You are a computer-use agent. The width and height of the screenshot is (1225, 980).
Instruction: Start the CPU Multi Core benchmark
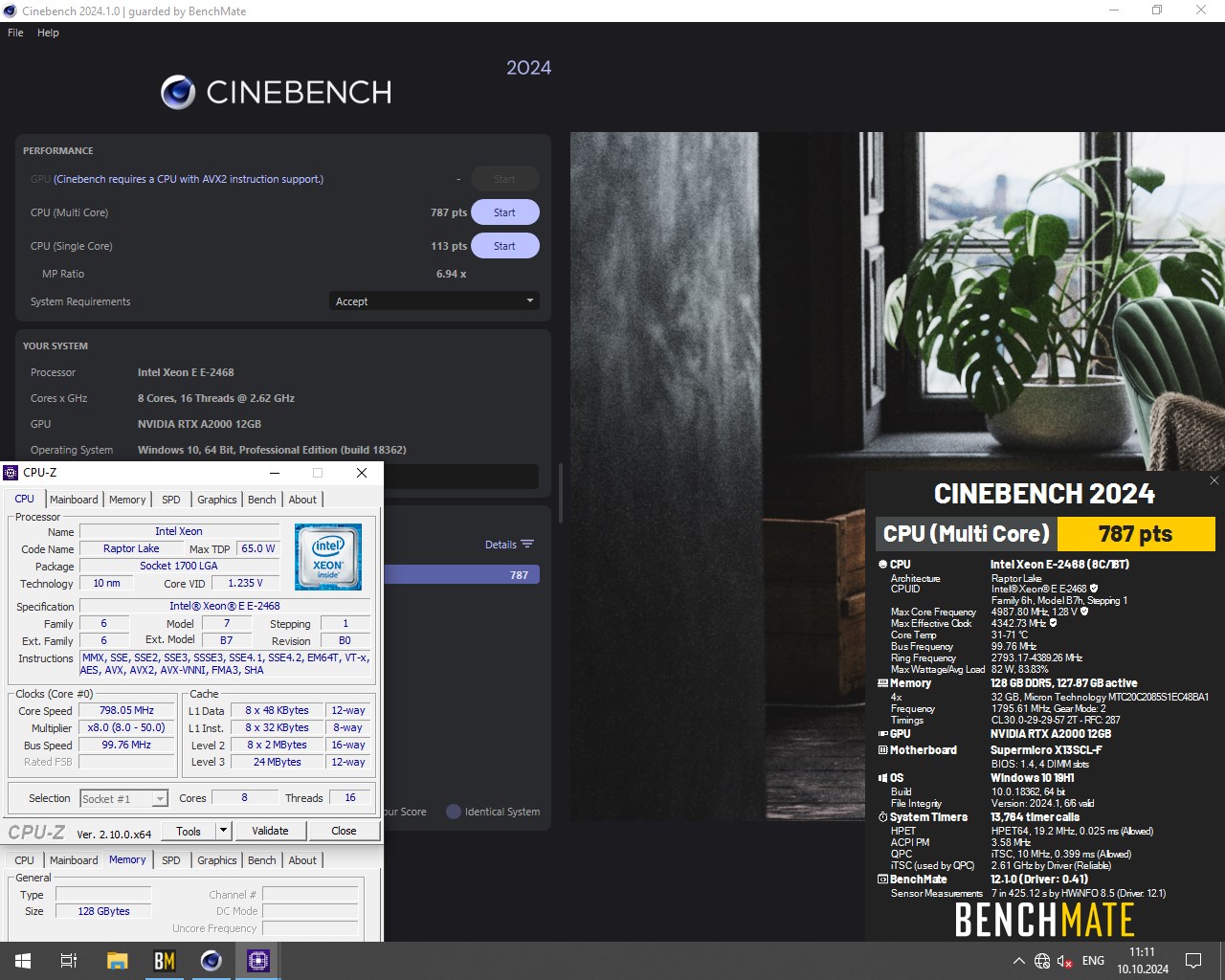(x=504, y=212)
